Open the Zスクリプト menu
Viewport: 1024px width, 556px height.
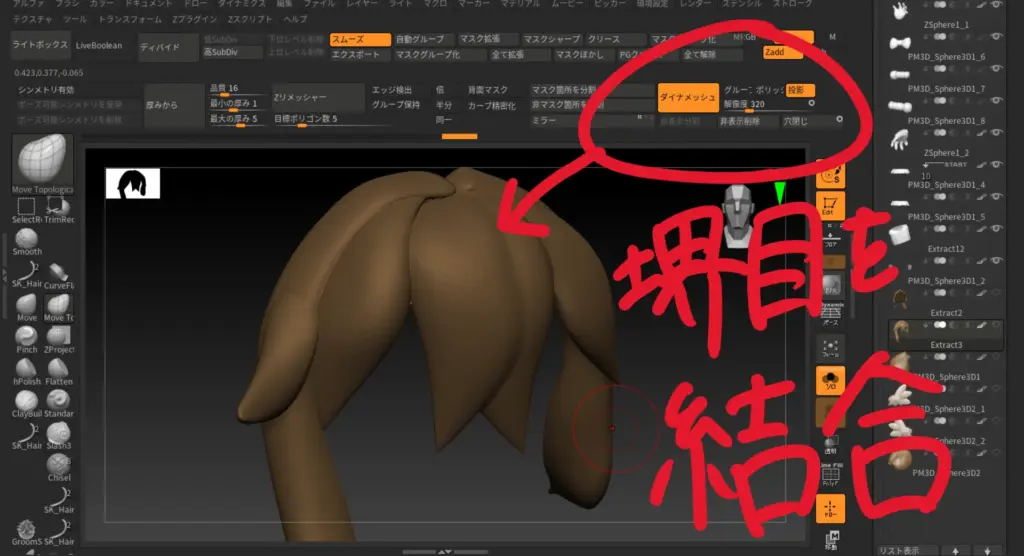pos(250,19)
